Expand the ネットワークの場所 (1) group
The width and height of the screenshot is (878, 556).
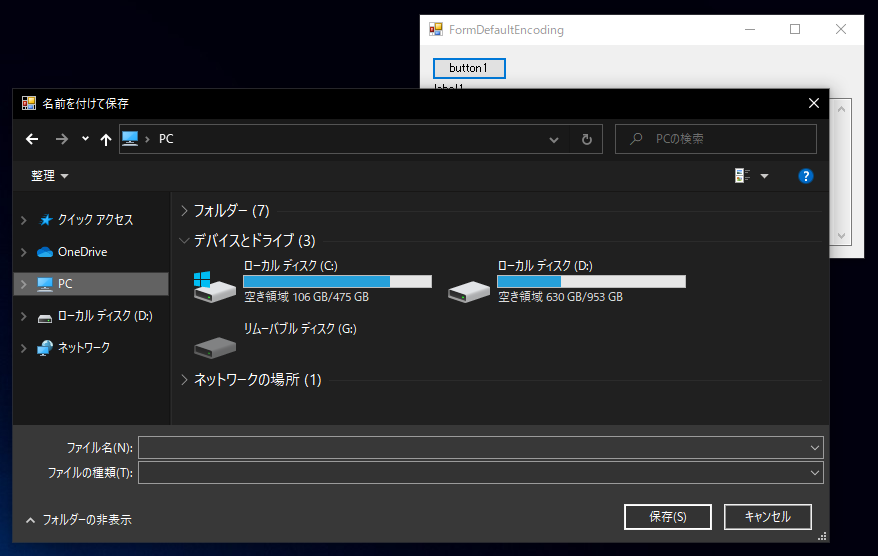click(x=184, y=380)
